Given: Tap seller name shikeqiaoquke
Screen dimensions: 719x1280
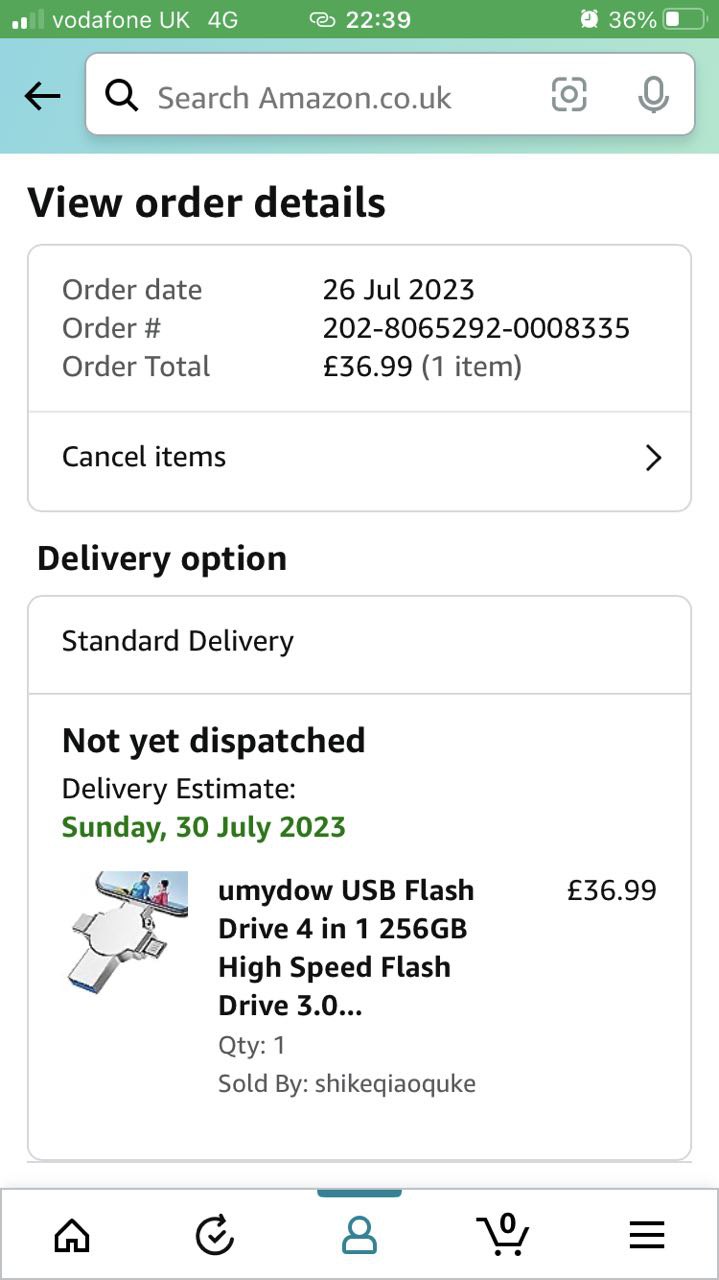Looking at the screenshot, I should (x=395, y=1083).
